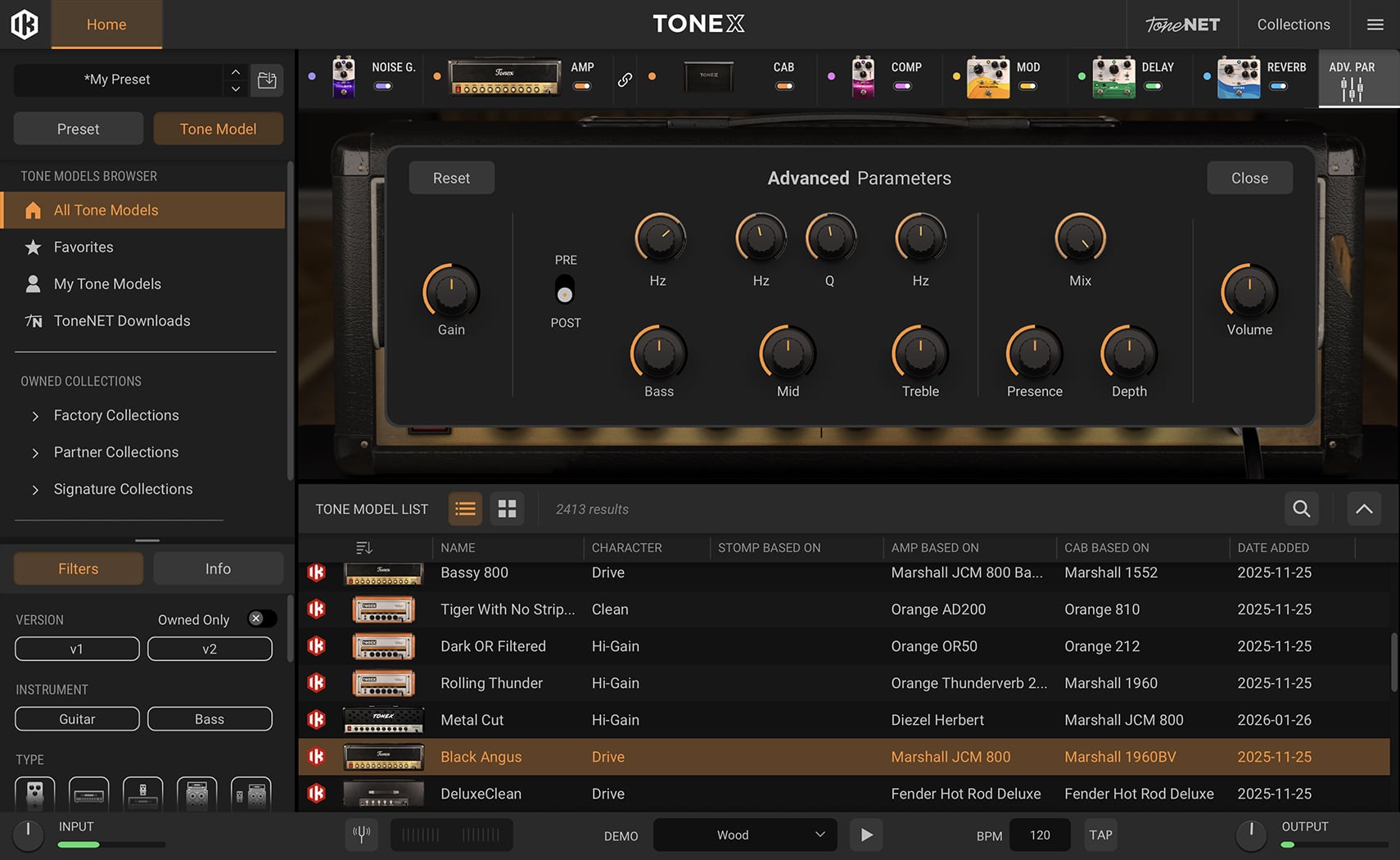The height and width of the screenshot is (860, 1400).
Task: Flip the EQ PRE/POST switch
Action: click(x=565, y=291)
